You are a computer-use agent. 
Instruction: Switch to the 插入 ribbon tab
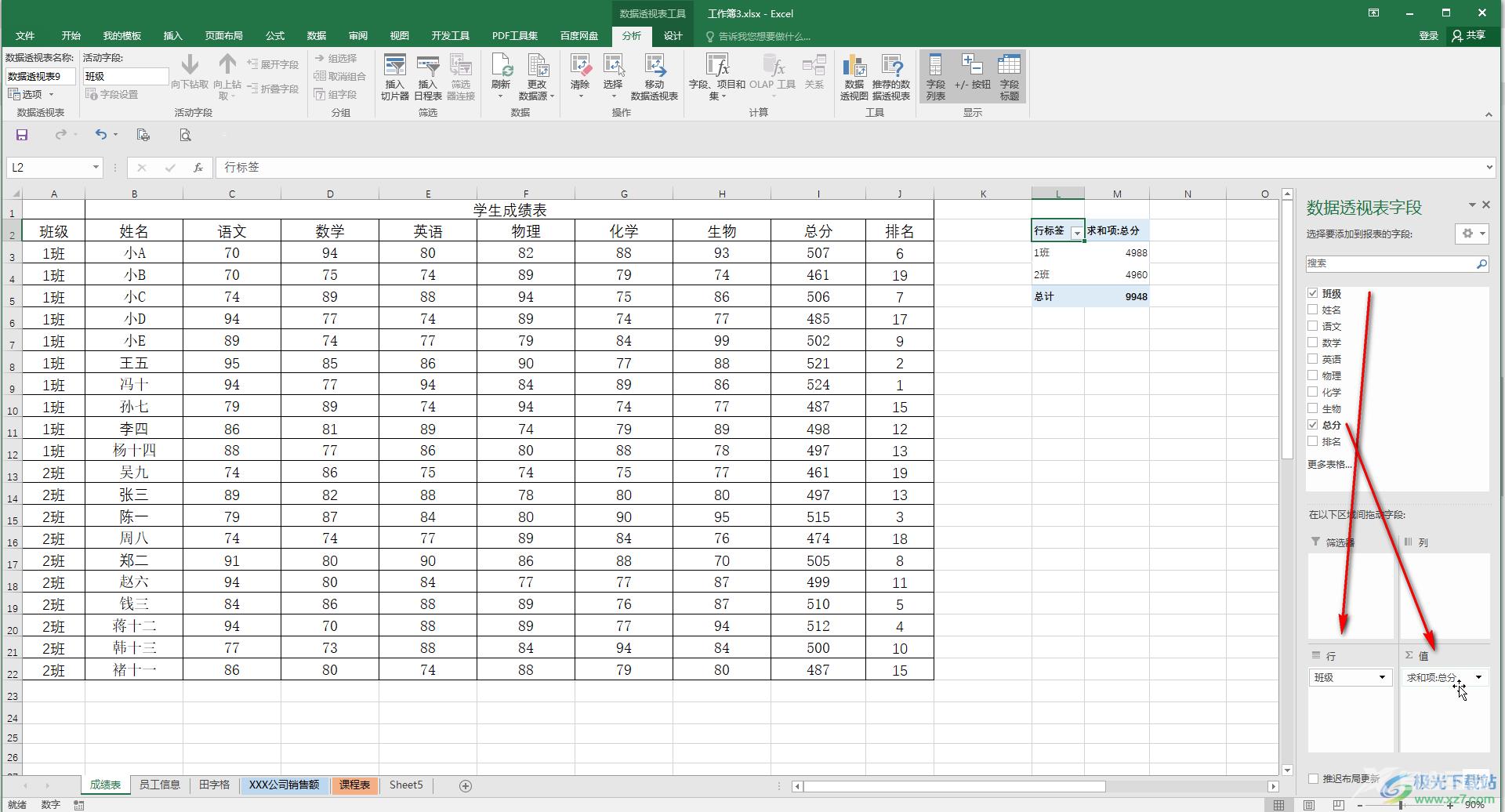(x=172, y=36)
